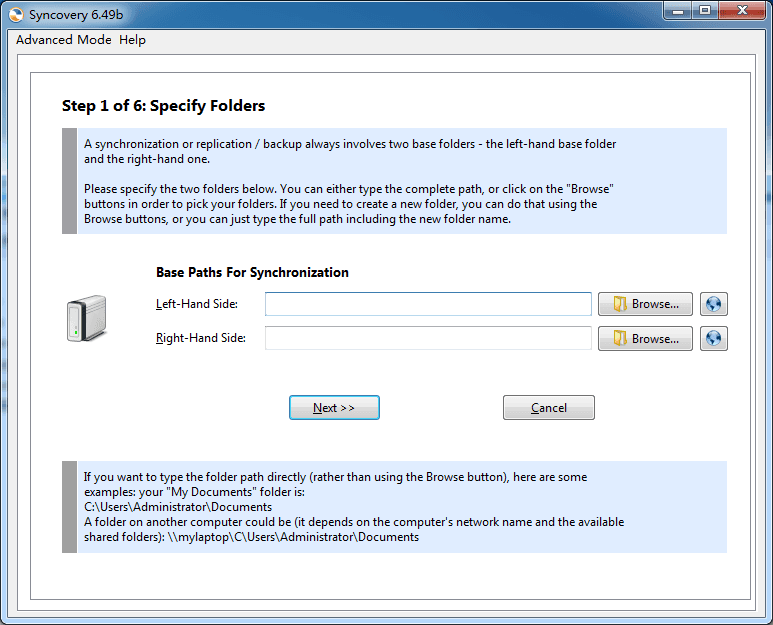
Task: Click the globe icon for the left-hand side
Action: [714, 304]
